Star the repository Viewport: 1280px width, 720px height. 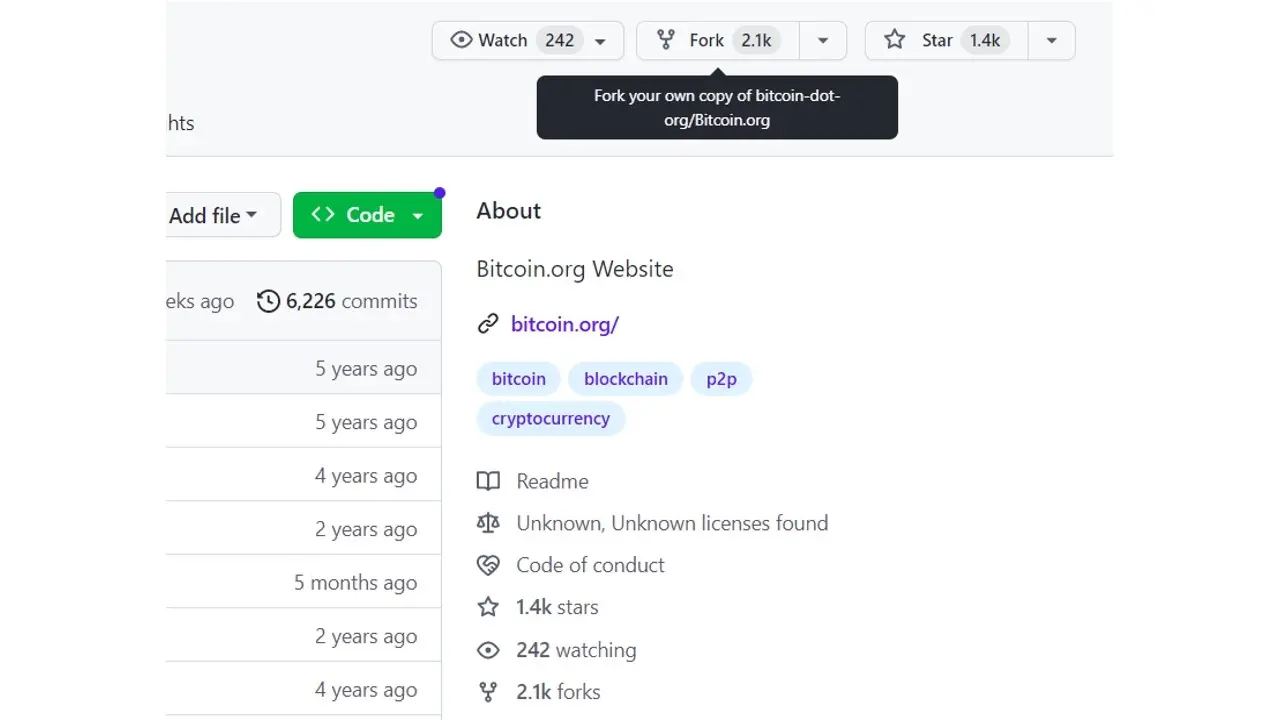(946, 40)
